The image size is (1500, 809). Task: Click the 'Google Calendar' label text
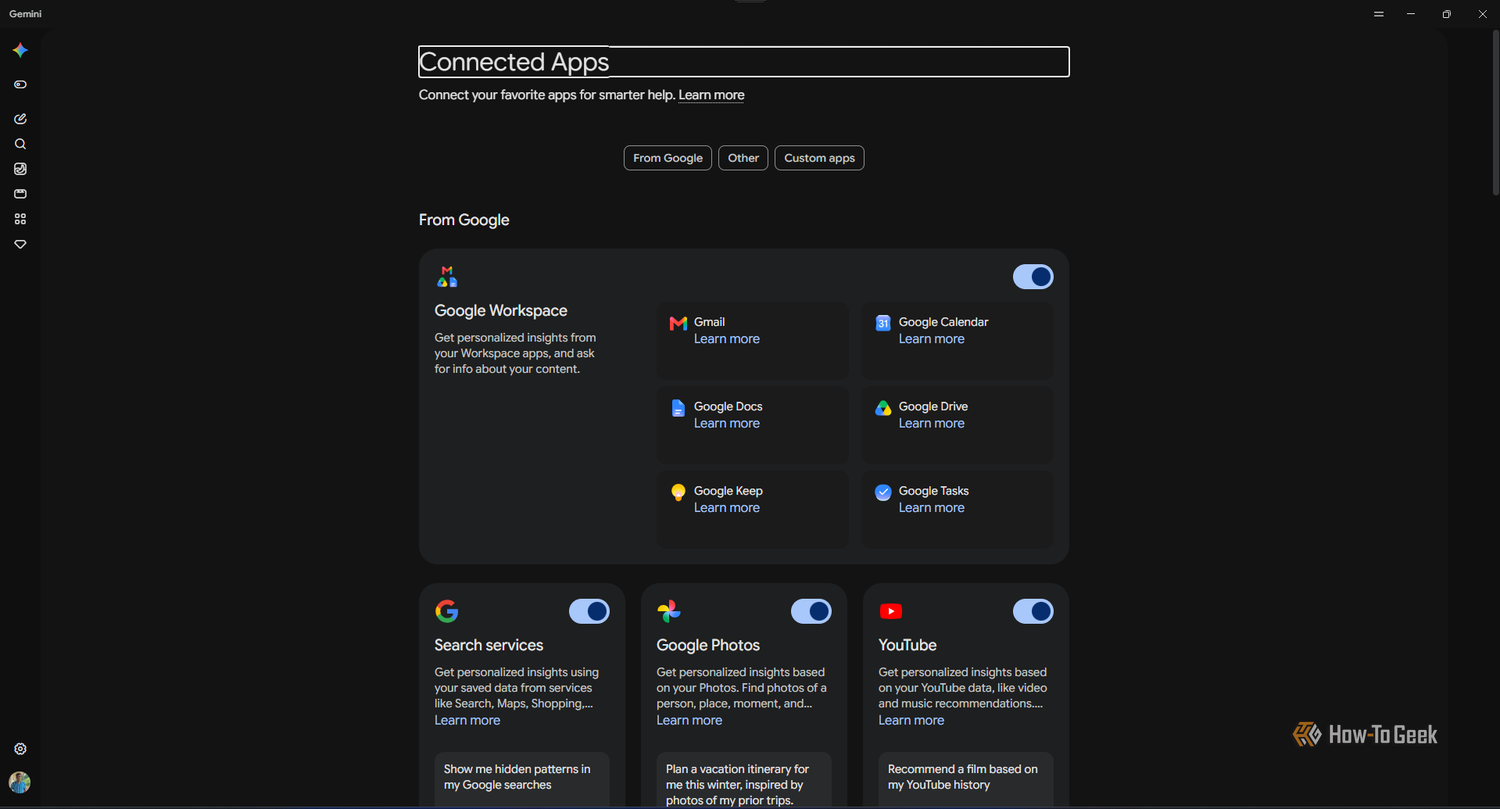[943, 322]
